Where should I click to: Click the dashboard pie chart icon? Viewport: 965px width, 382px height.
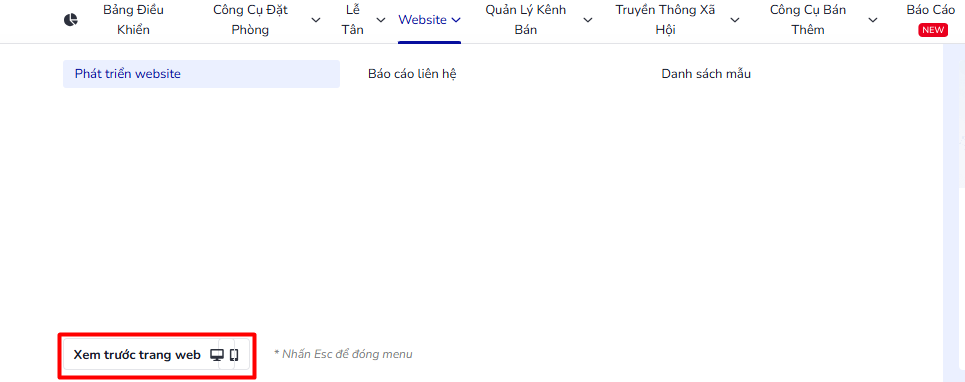click(x=71, y=20)
